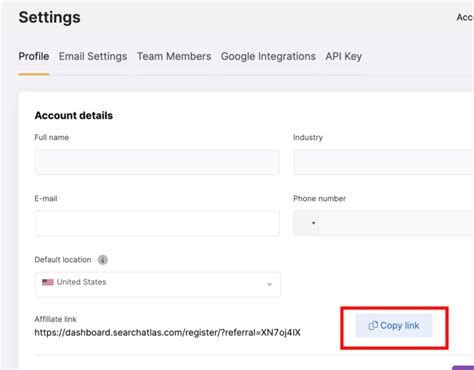Click the United States flag icon
Image resolution: width=474 pixels, height=370 pixels.
(48, 282)
